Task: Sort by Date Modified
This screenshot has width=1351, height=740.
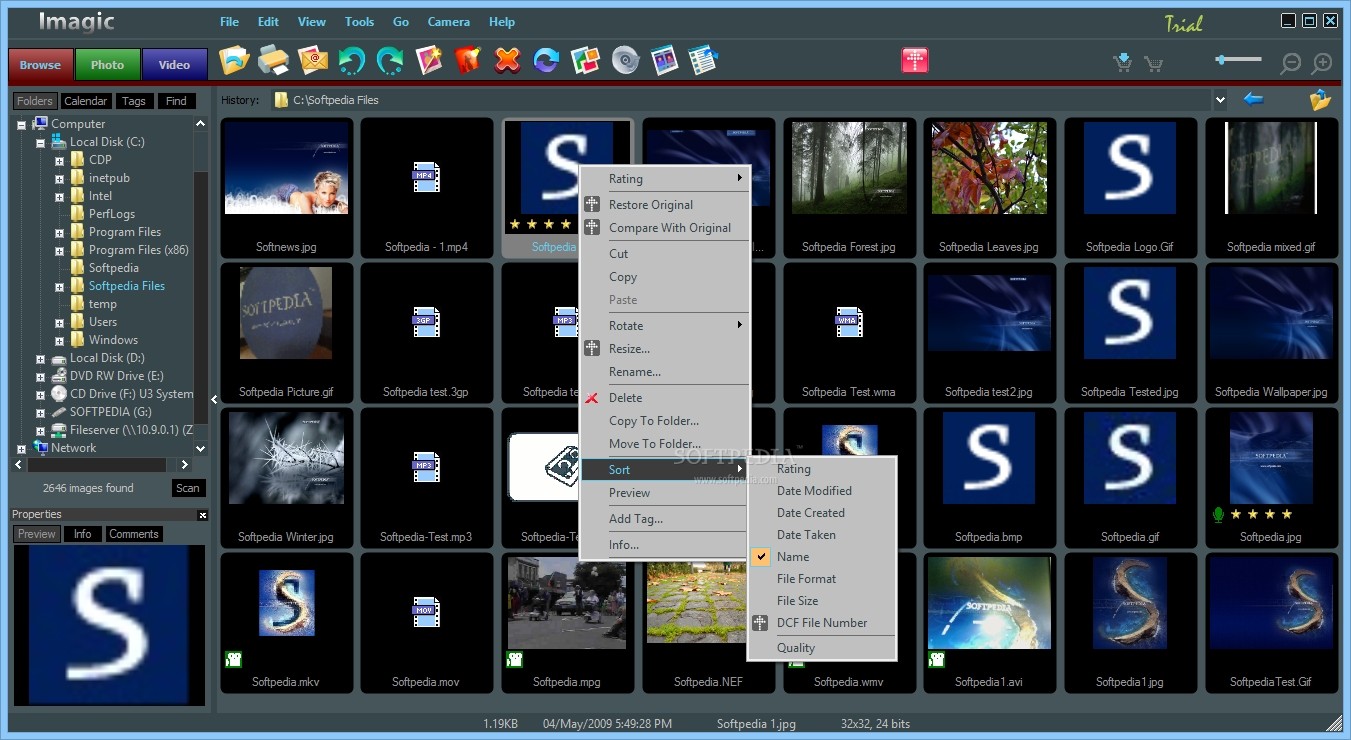Action: 821,491
